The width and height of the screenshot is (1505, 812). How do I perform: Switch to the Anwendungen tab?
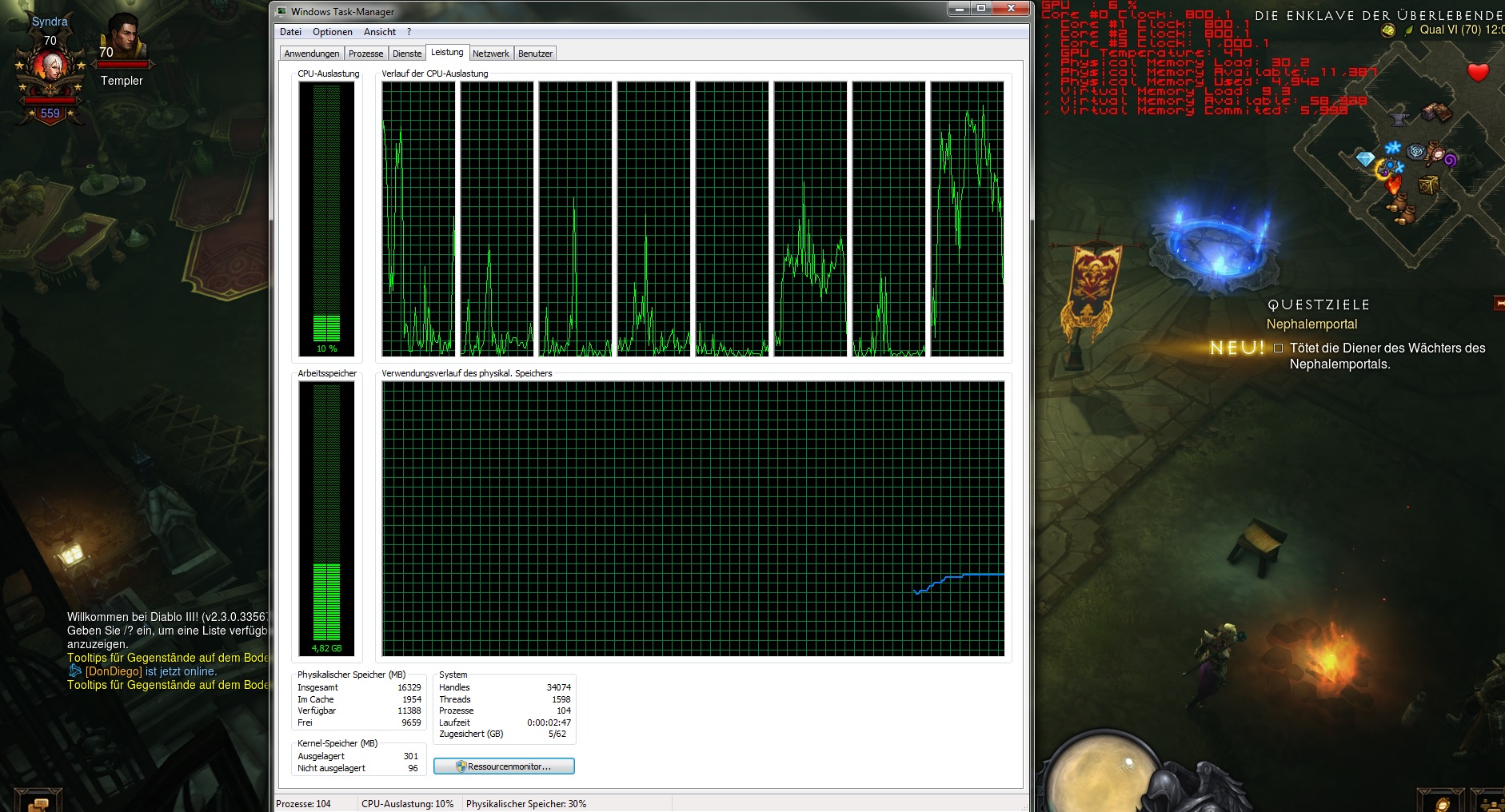312,54
